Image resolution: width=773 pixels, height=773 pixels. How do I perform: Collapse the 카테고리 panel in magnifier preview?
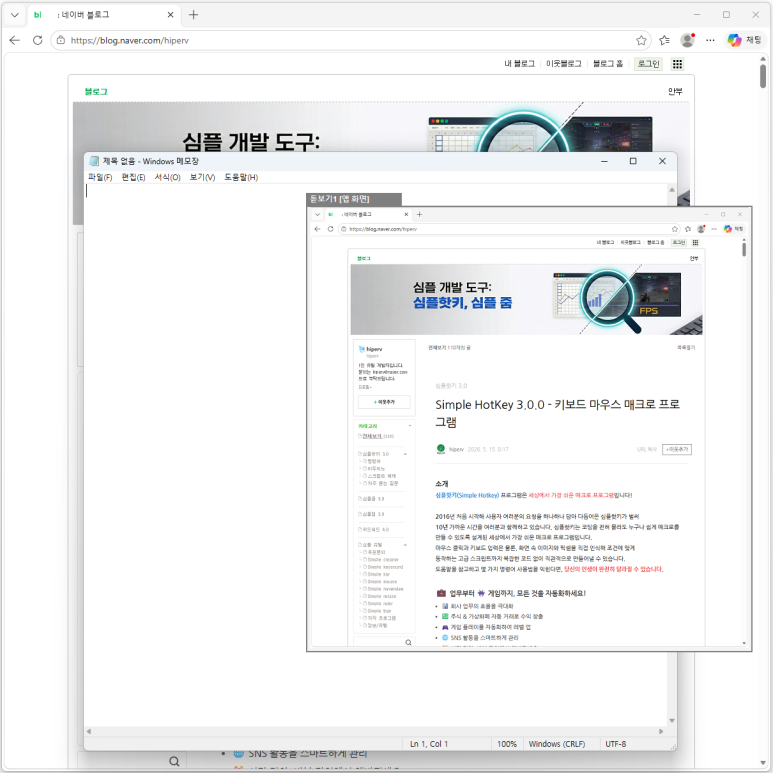pos(410,425)
